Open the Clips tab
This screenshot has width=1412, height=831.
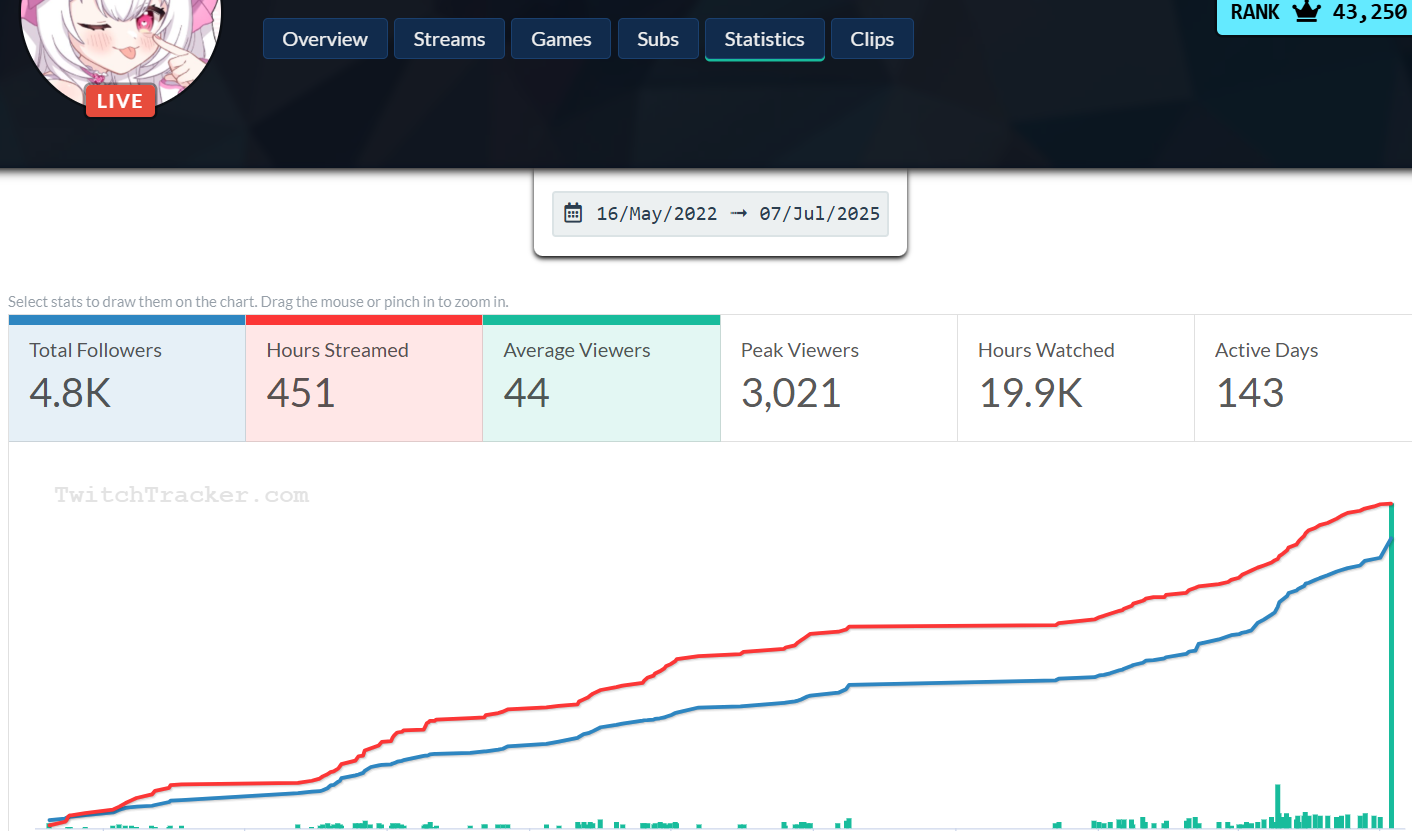[872, 39]
